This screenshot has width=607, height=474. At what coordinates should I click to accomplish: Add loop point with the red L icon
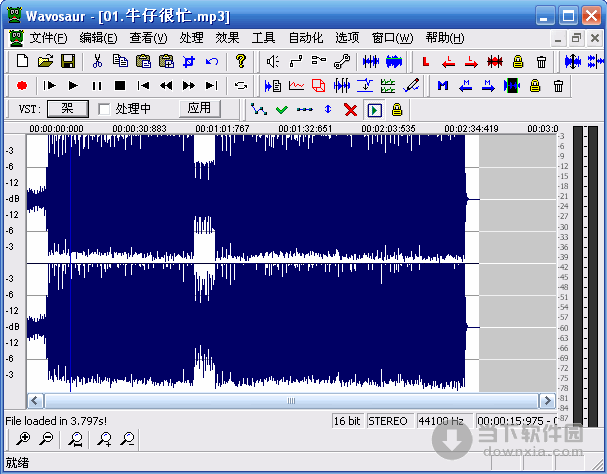pos(426,61)
